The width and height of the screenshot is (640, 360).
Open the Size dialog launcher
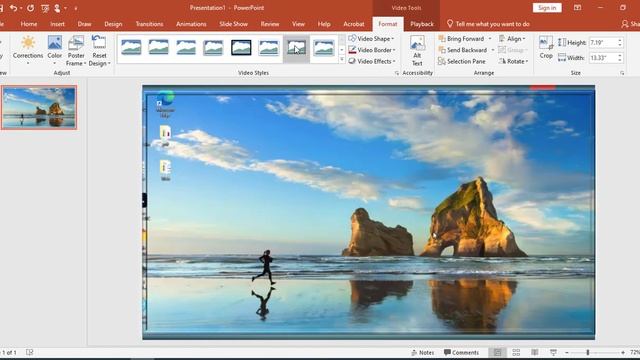pos(622,73)
